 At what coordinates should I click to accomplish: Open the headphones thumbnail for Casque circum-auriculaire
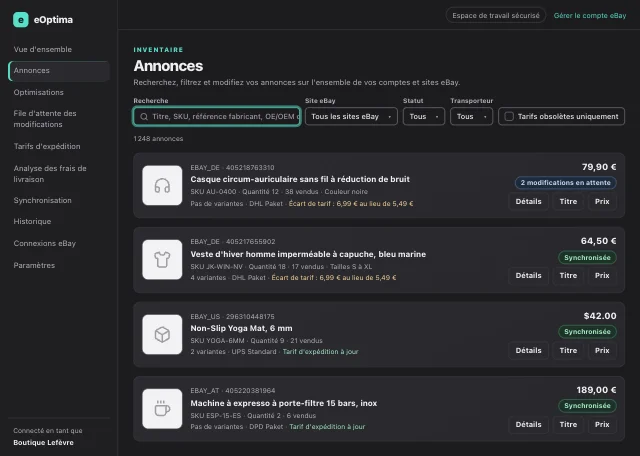(162, 185)
